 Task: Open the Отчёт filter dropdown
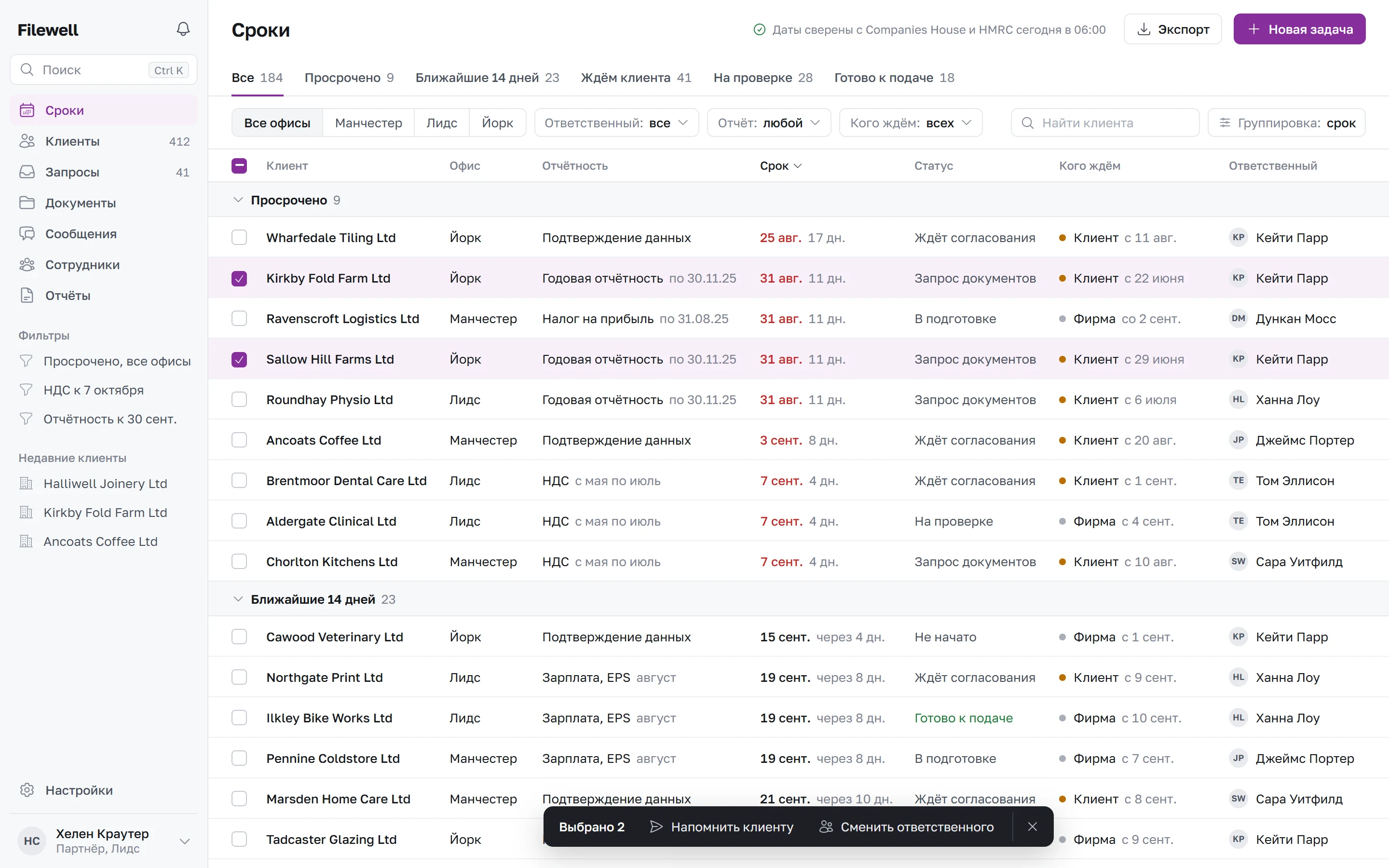tap(769, 123)
